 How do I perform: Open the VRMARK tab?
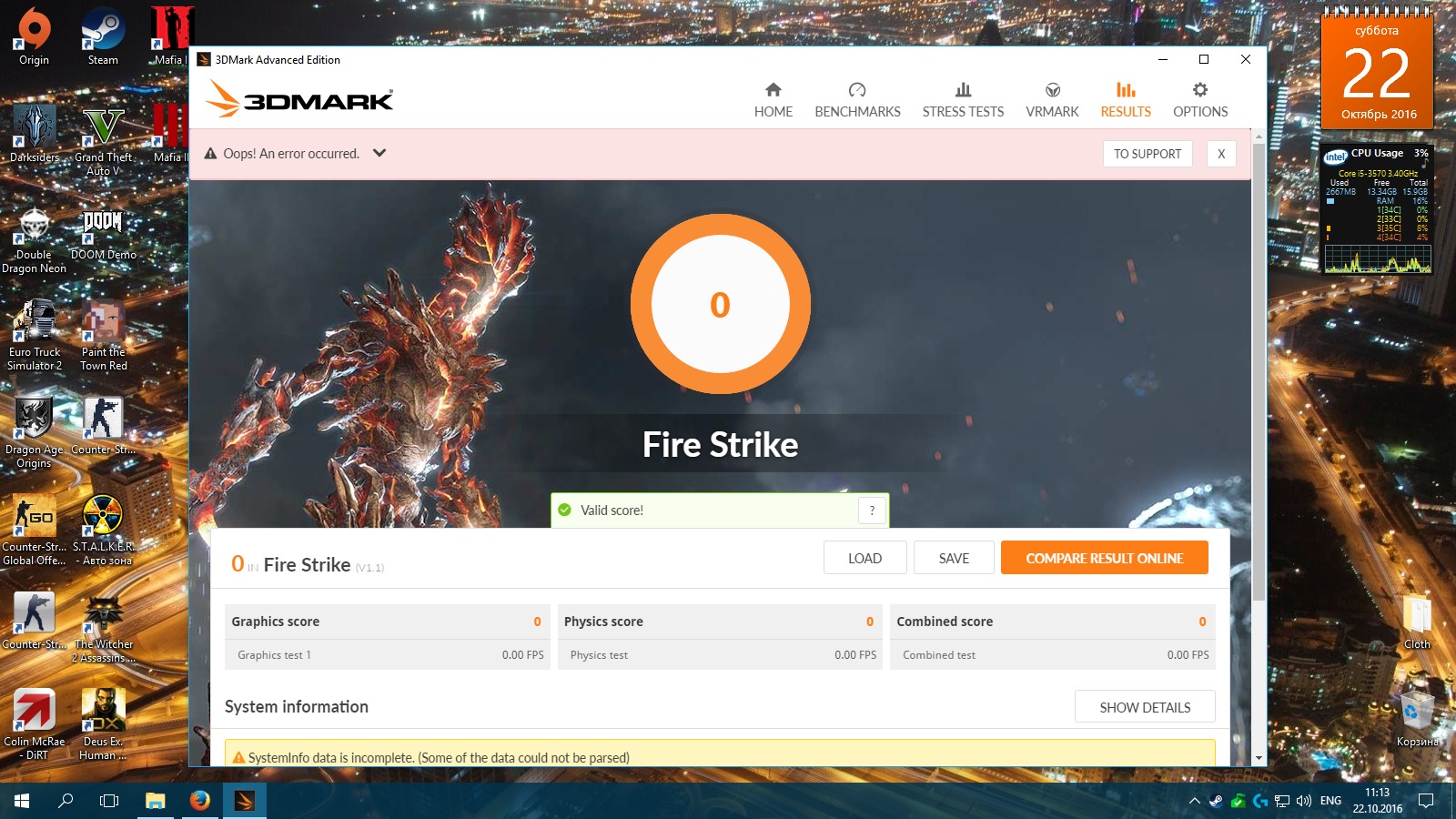coord(1052,100)
